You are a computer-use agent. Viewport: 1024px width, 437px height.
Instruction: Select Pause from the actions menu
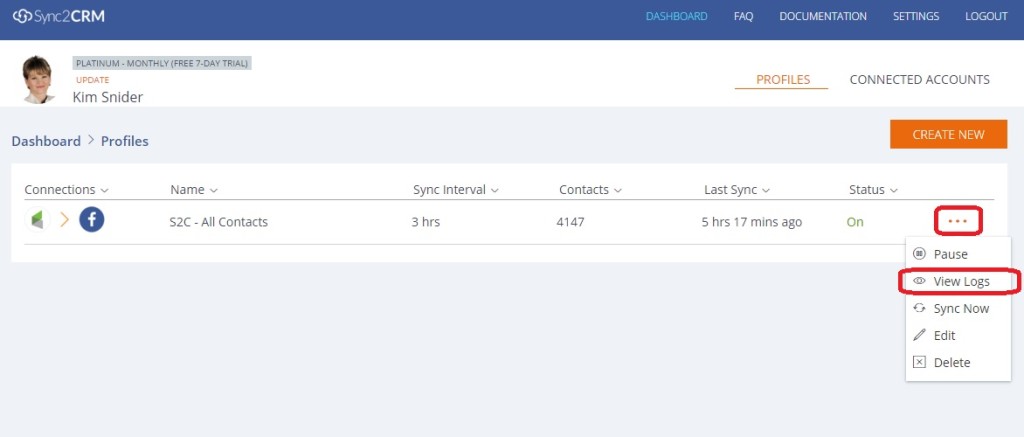coord(959,254)
